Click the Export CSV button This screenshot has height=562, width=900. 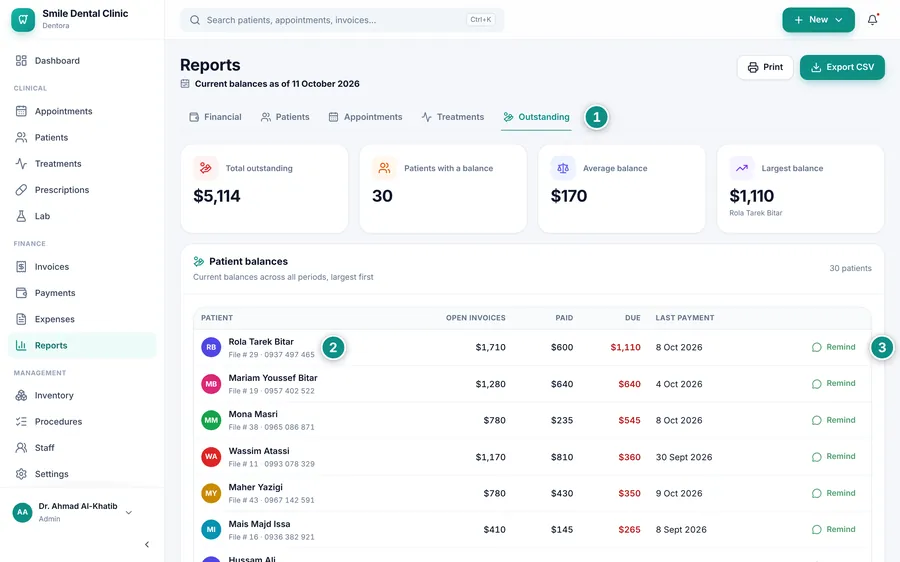[x=842, y=67]
